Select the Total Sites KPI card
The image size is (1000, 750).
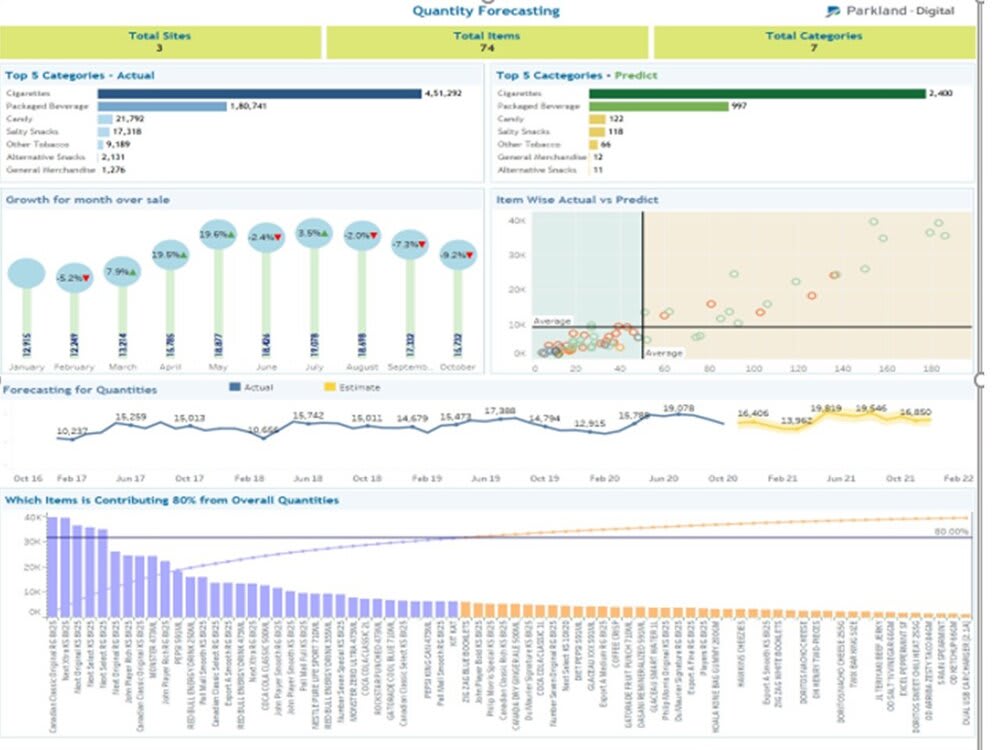pyautogui.click(x=161, y=40)
